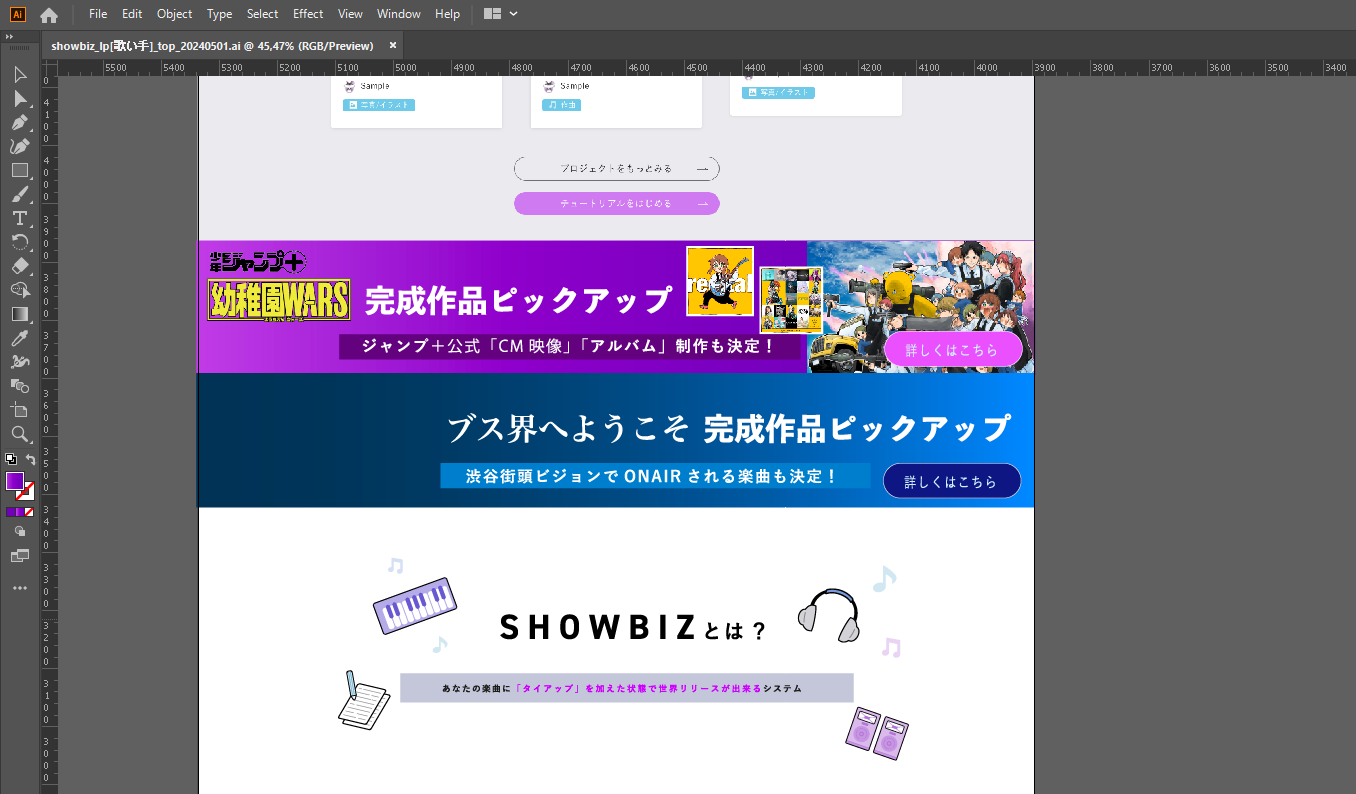The height and width of the screenshot is (794, 1356).
Task: Apply solid Color mode button
Action: (11, 511)
